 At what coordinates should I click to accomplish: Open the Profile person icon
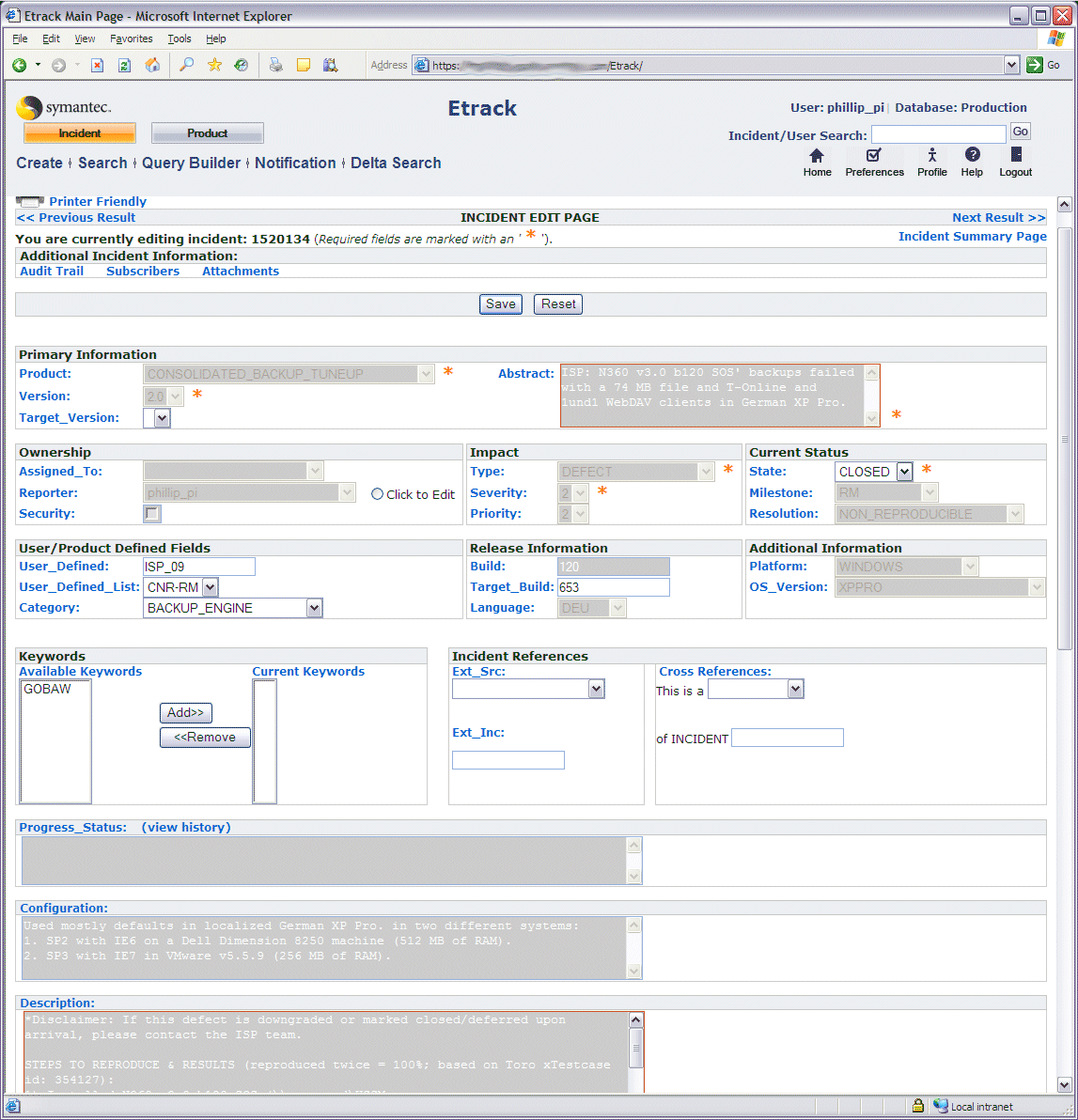[931, 156]
